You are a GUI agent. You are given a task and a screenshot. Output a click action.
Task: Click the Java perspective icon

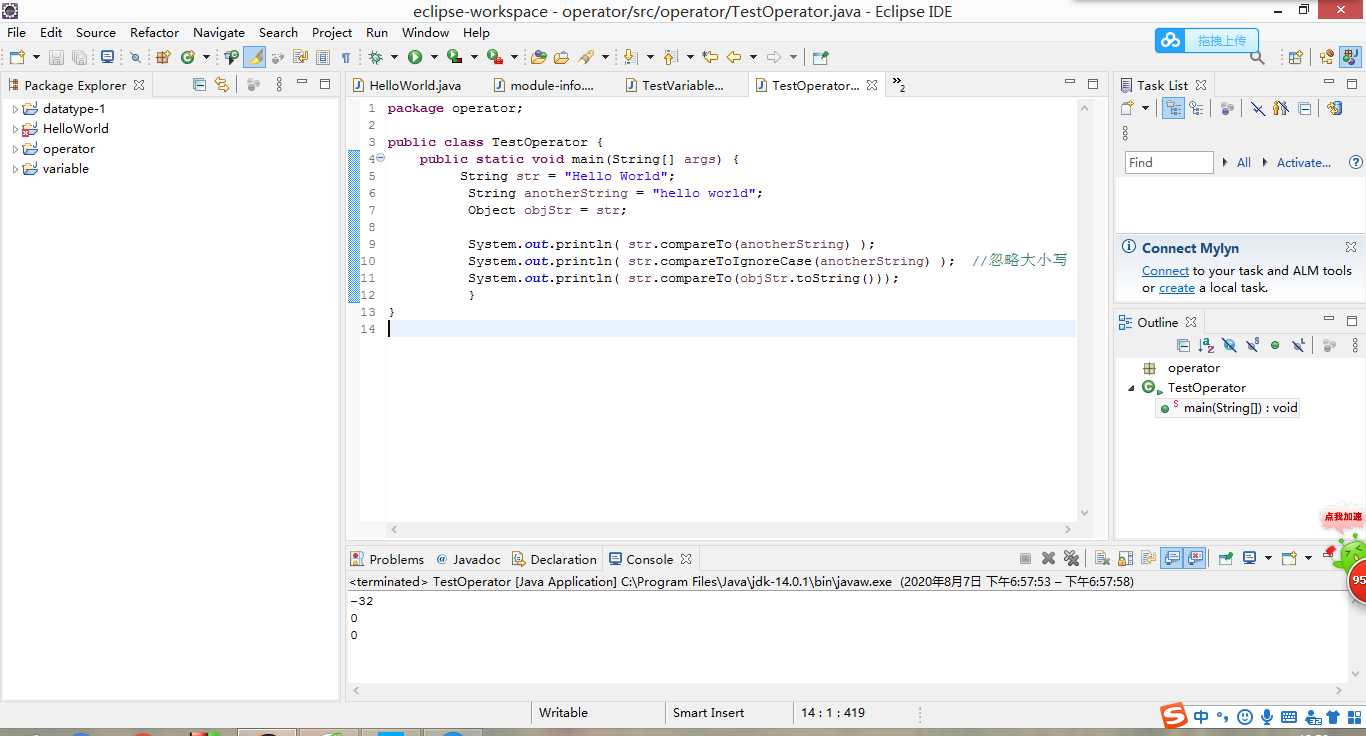pos(1350,57)
